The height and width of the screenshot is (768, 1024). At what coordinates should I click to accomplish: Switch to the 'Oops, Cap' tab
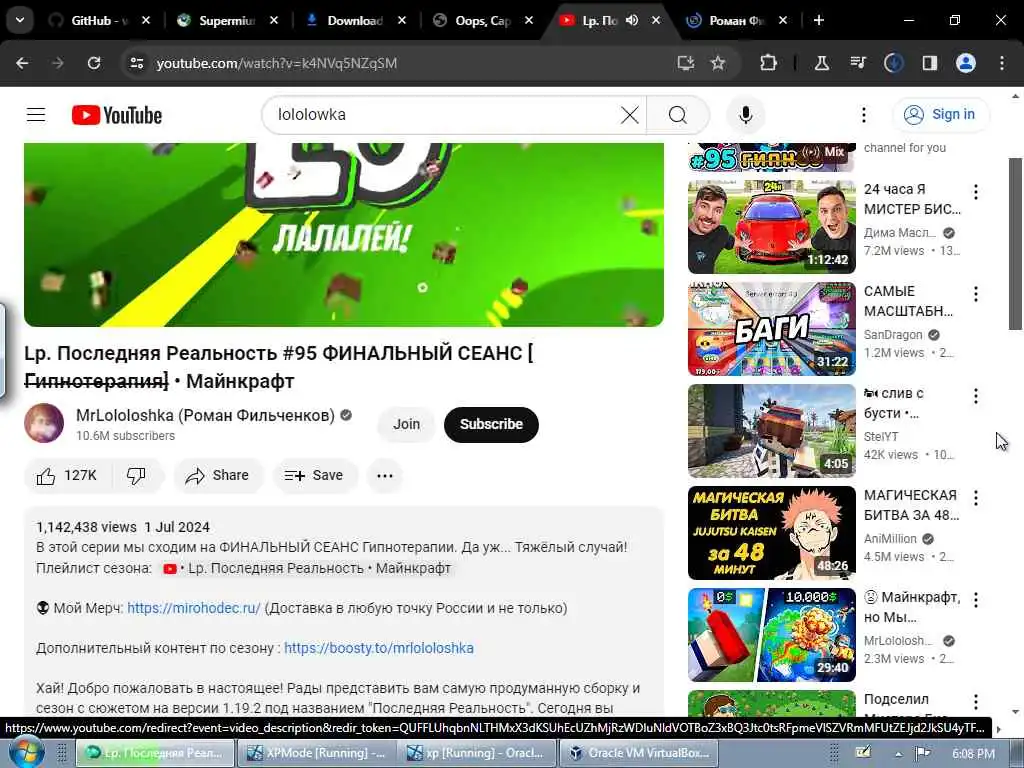tap(482, 20)
